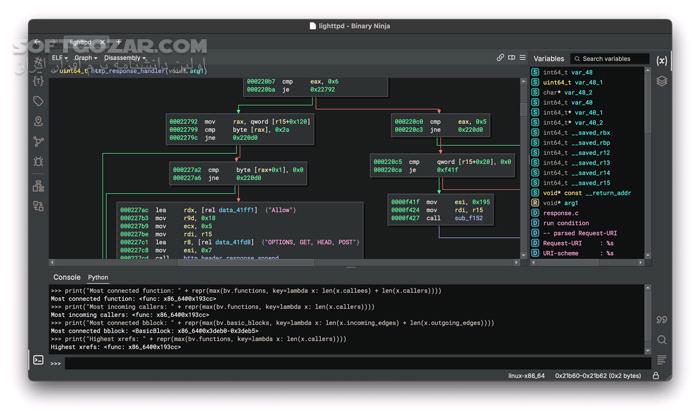
Task: Show the Variables (x) sidebar icon
Action: (662, 60)
